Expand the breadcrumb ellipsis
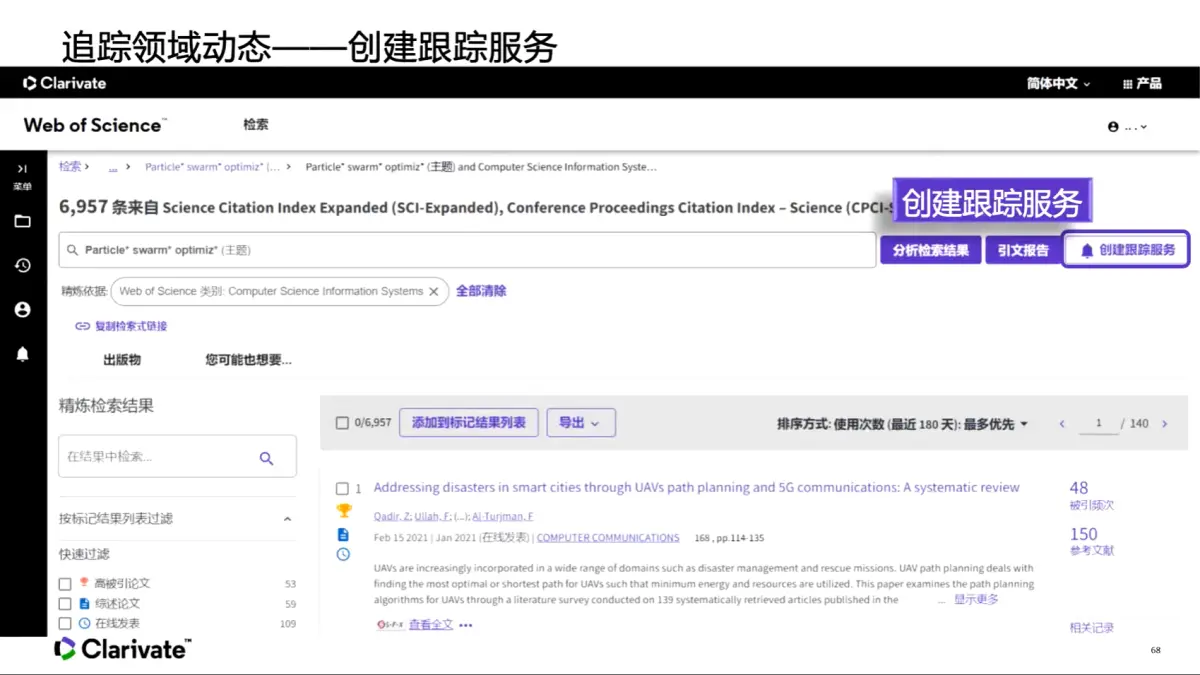Viewport: 1200px width, 675px height. (113, 168)
